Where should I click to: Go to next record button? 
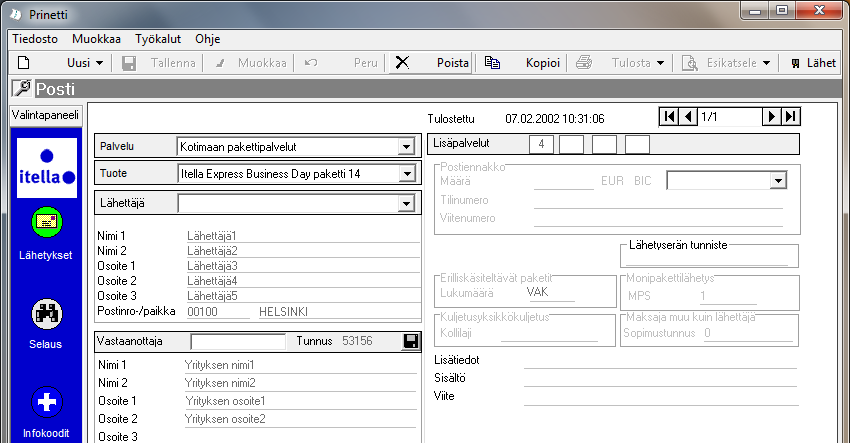(x=771, y=117)
